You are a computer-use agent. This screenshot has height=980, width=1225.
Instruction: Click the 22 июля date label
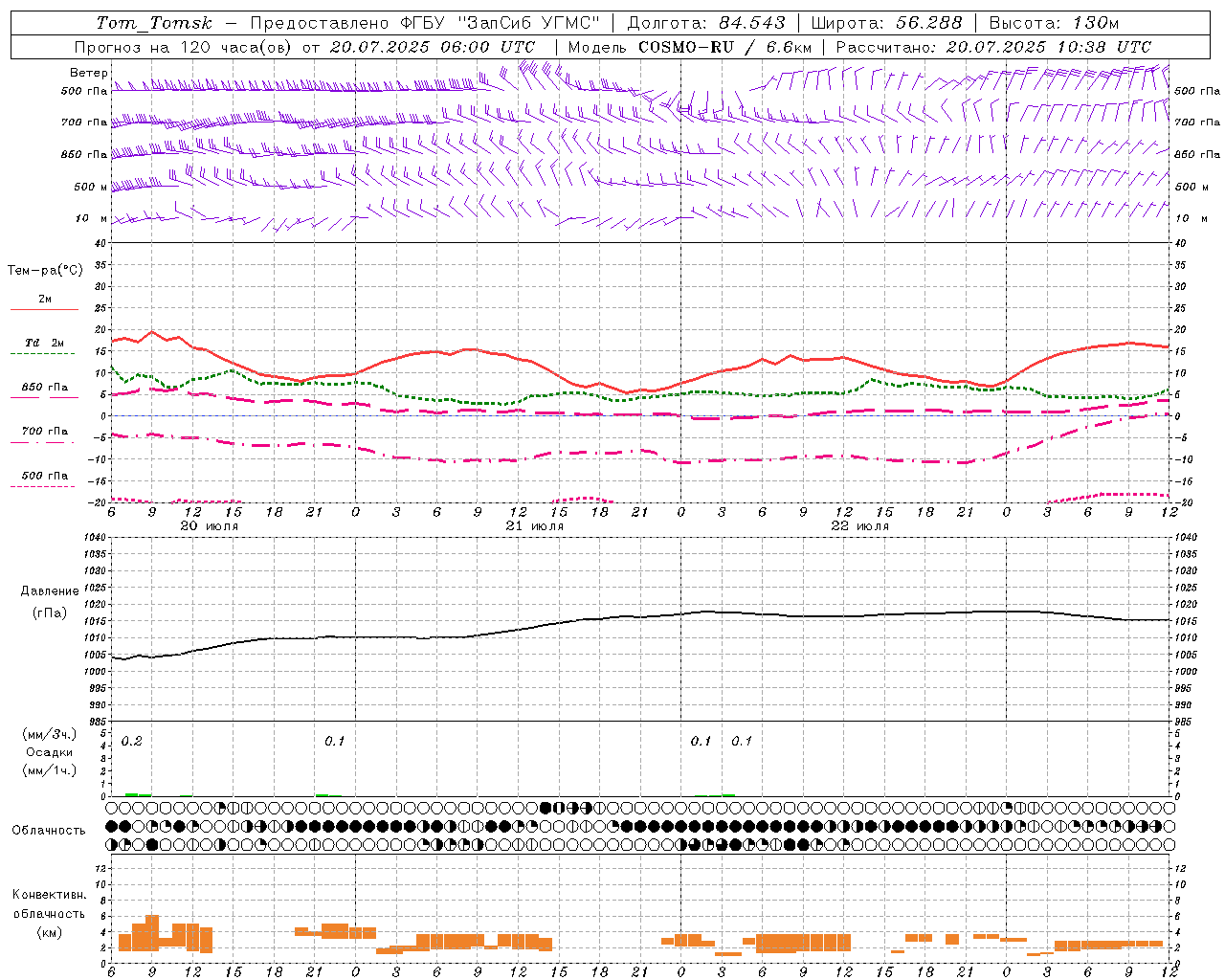pos(860,526)
